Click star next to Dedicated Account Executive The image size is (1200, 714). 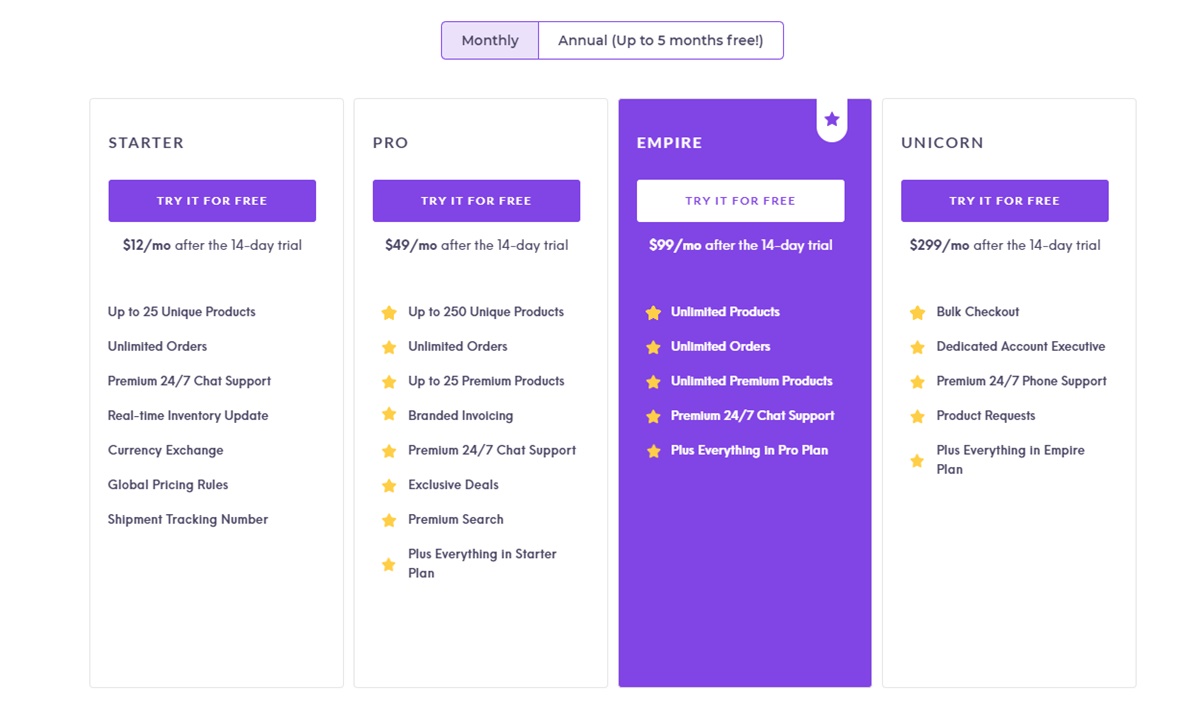tap(917, 347)
